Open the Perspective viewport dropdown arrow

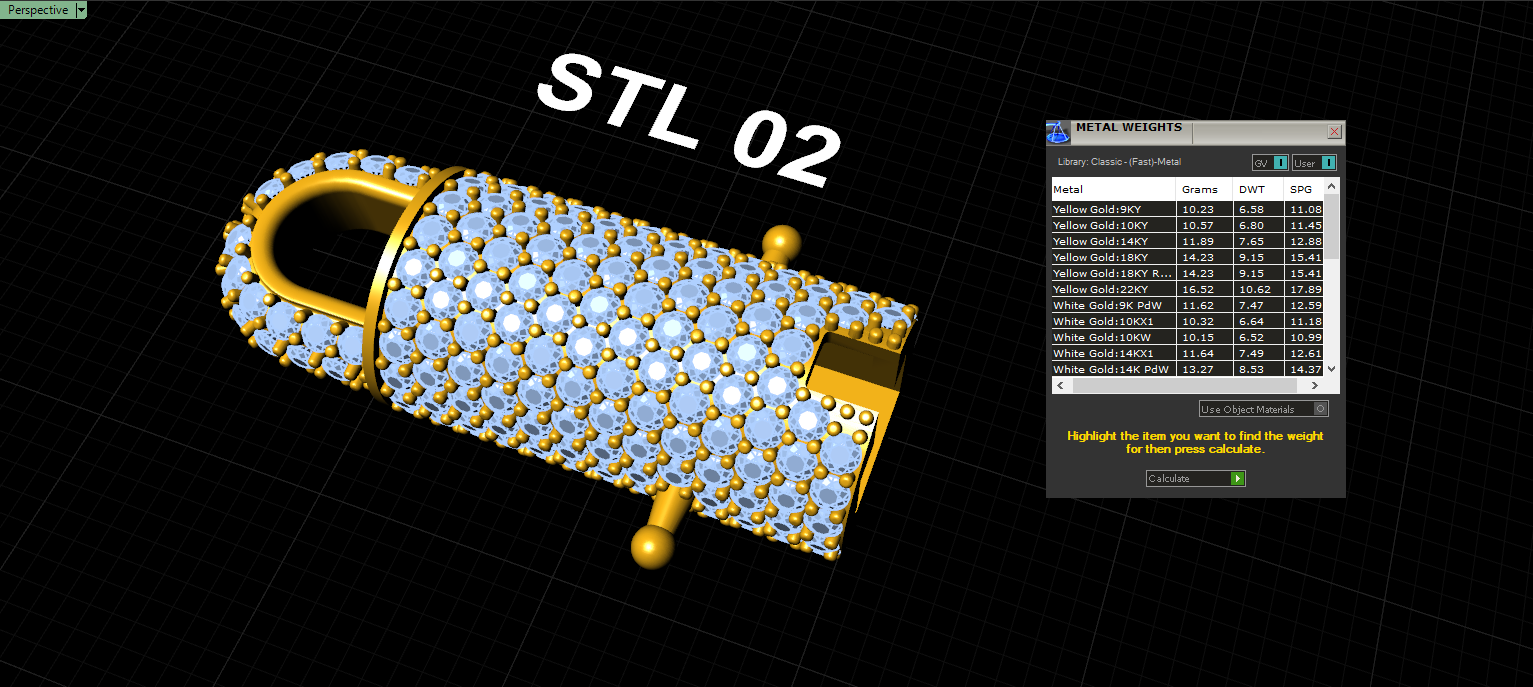point(81,10)
